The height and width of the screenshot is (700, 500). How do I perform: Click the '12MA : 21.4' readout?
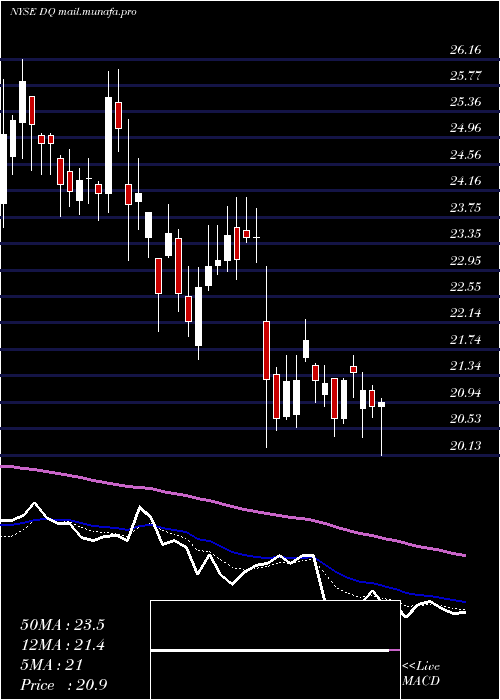click(62, 645)
